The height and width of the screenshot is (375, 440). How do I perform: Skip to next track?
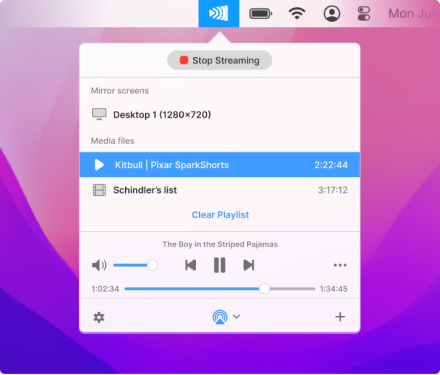[249, 265]
